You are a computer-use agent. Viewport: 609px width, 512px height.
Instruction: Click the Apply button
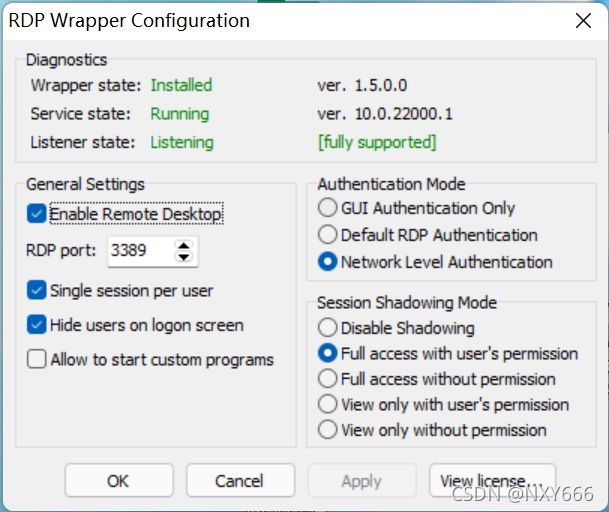pos(362,481)
